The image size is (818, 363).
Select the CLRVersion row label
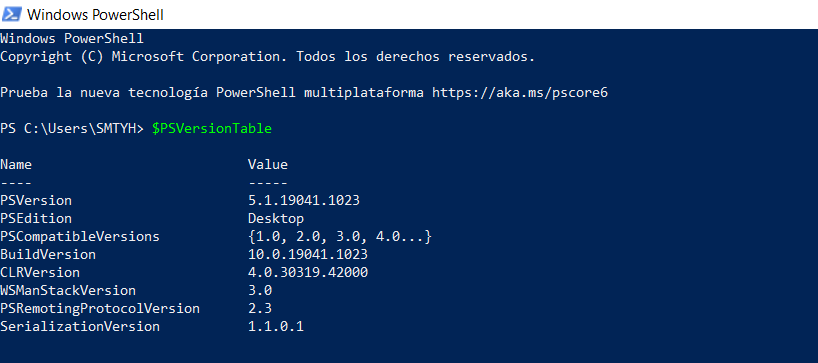click(40, 273)
